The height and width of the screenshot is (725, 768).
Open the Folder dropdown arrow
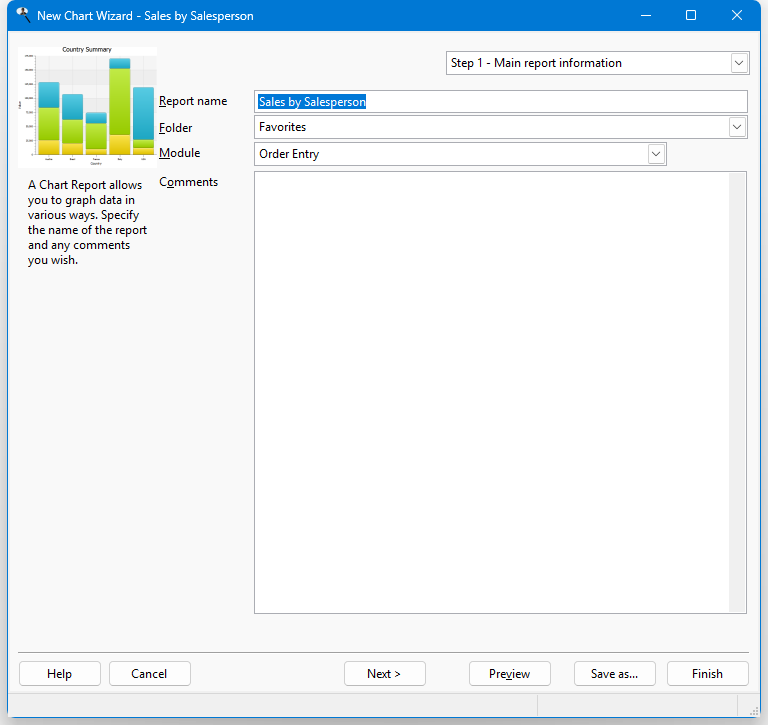click(x=737, y=127)
